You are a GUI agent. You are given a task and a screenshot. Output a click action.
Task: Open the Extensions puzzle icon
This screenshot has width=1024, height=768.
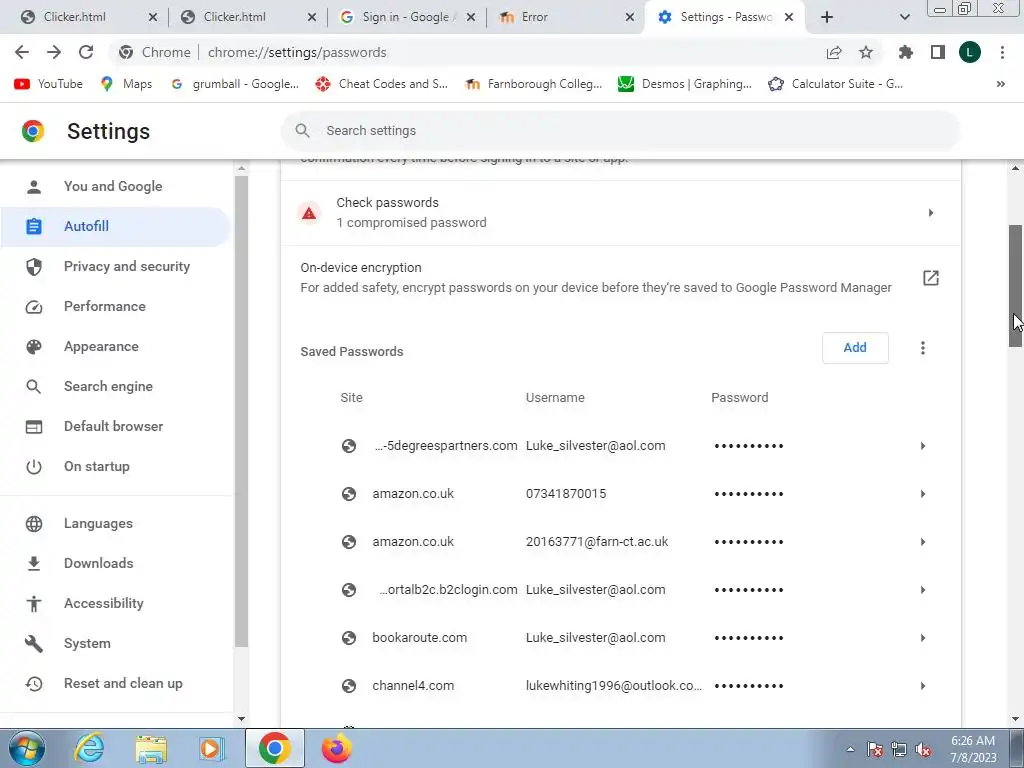906,52
